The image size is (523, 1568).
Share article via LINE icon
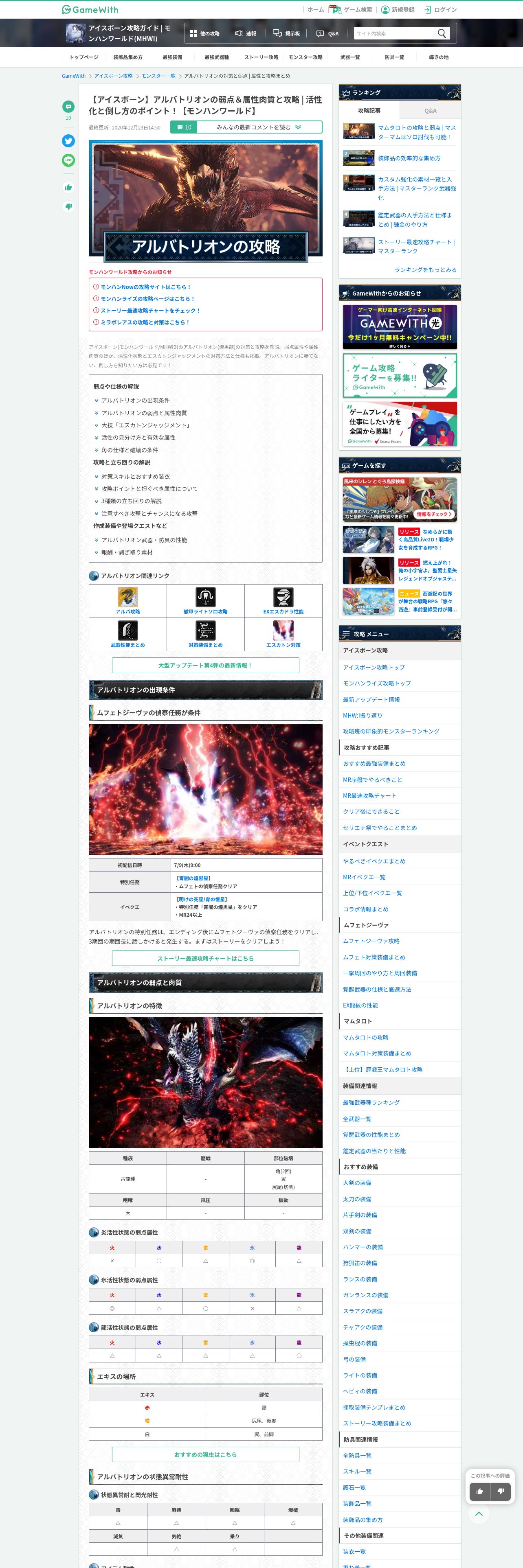[x=68, y=160]
